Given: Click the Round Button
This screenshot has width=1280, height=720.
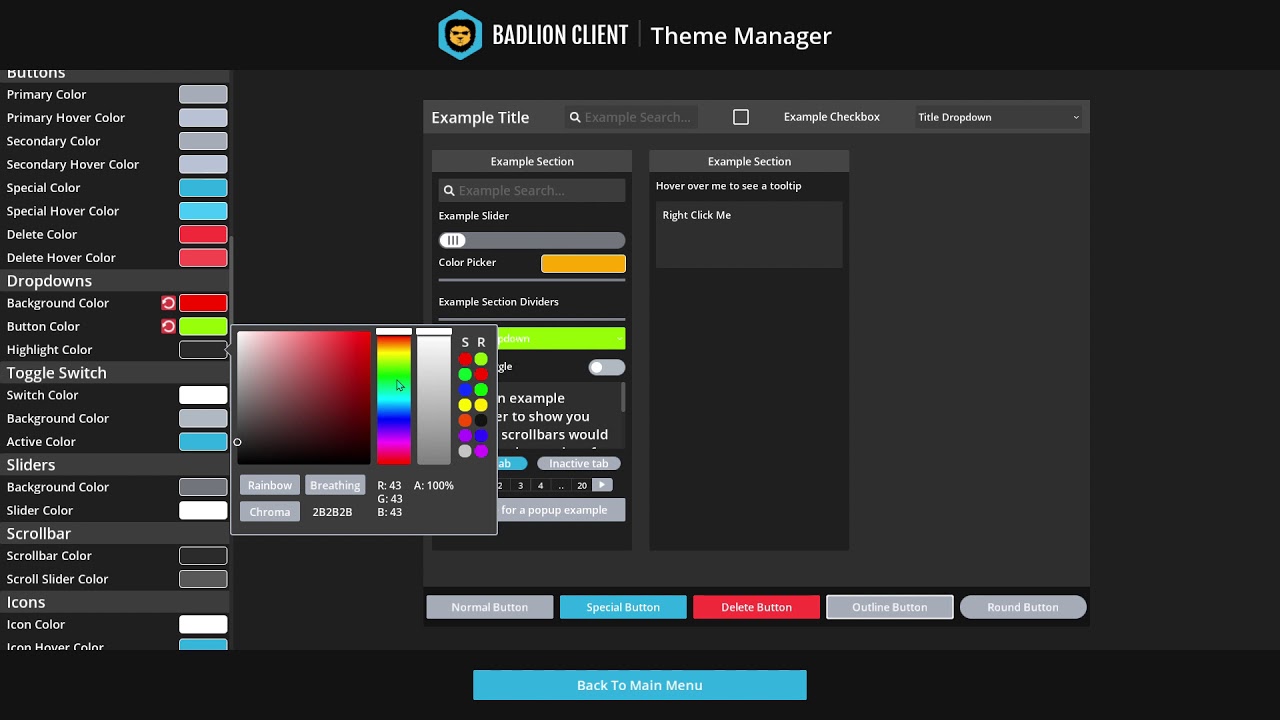Looking at the screenshot, I should (x=1023, y=607).
